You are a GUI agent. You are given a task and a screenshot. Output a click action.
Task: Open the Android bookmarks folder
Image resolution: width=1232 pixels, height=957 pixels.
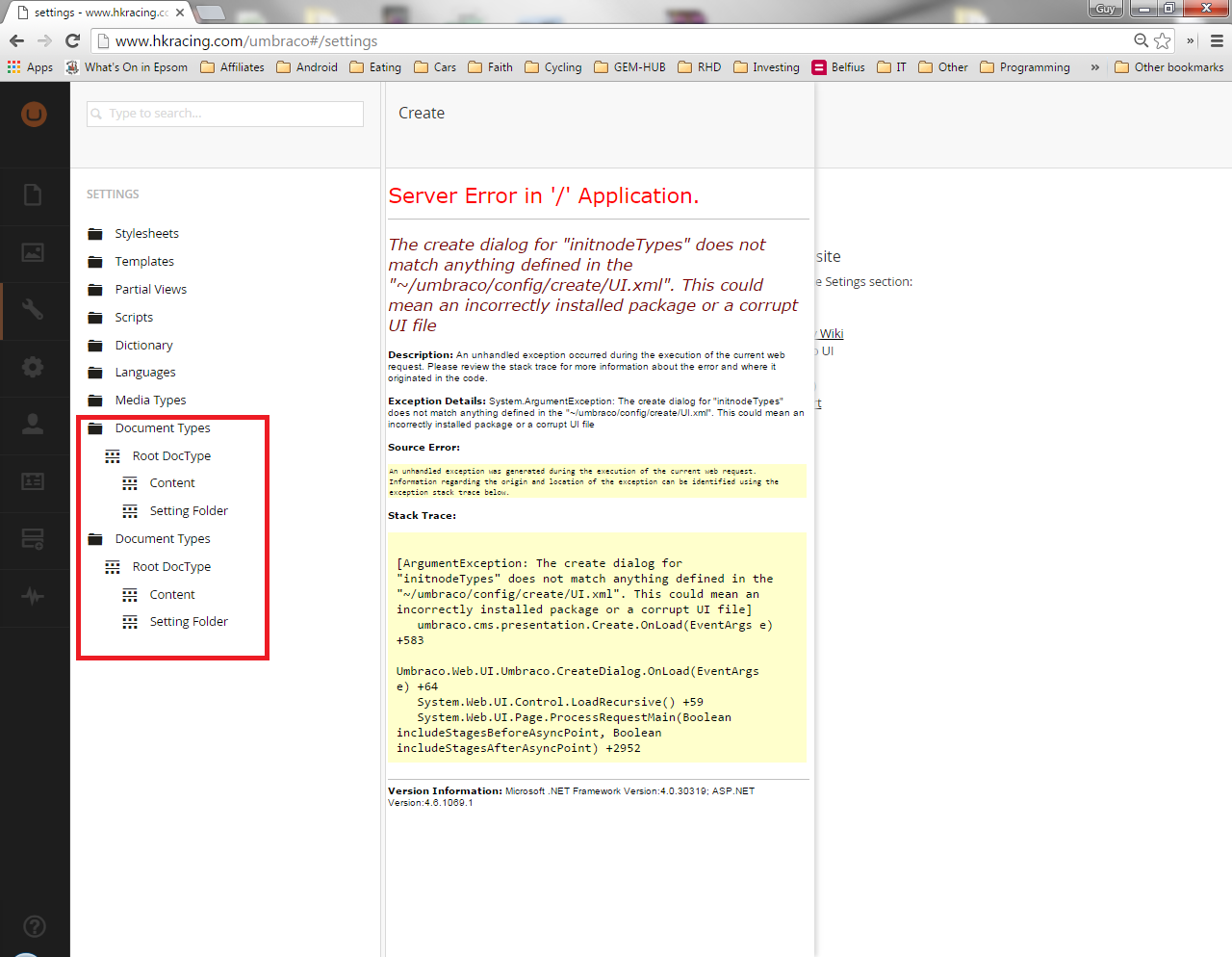pos(307,67)
